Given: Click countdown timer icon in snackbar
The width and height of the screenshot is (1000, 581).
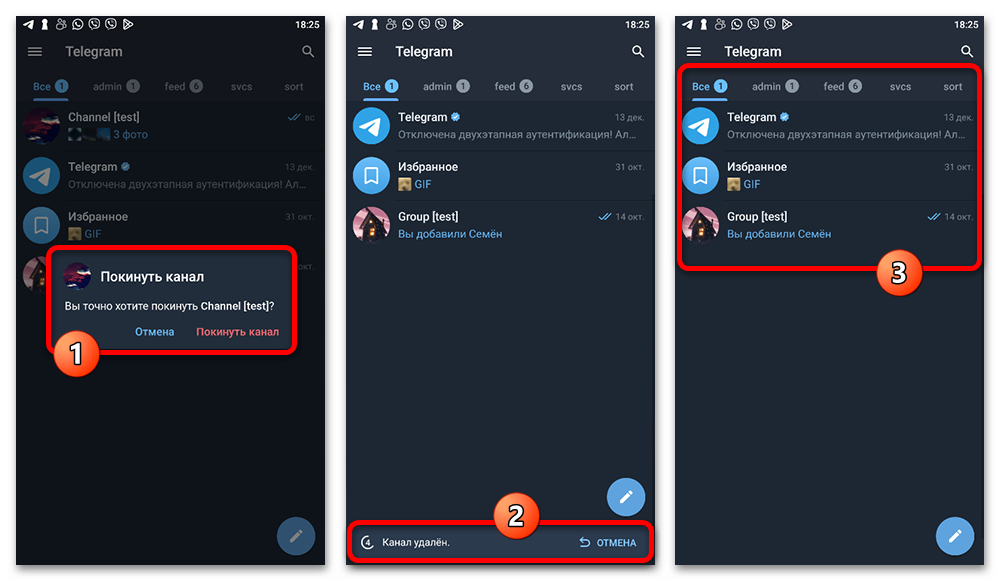Looking at the screenshot, I should [x=367, y=543].
